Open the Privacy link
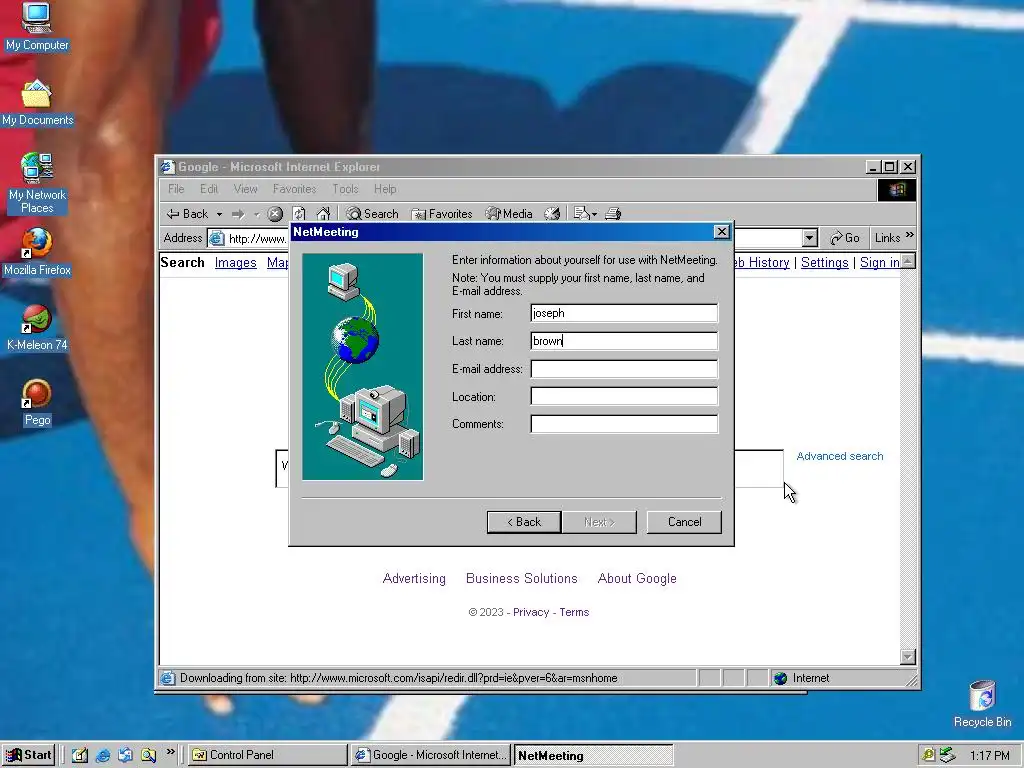The width and height of the screenshot is (1024, 768). coord(531,612)
